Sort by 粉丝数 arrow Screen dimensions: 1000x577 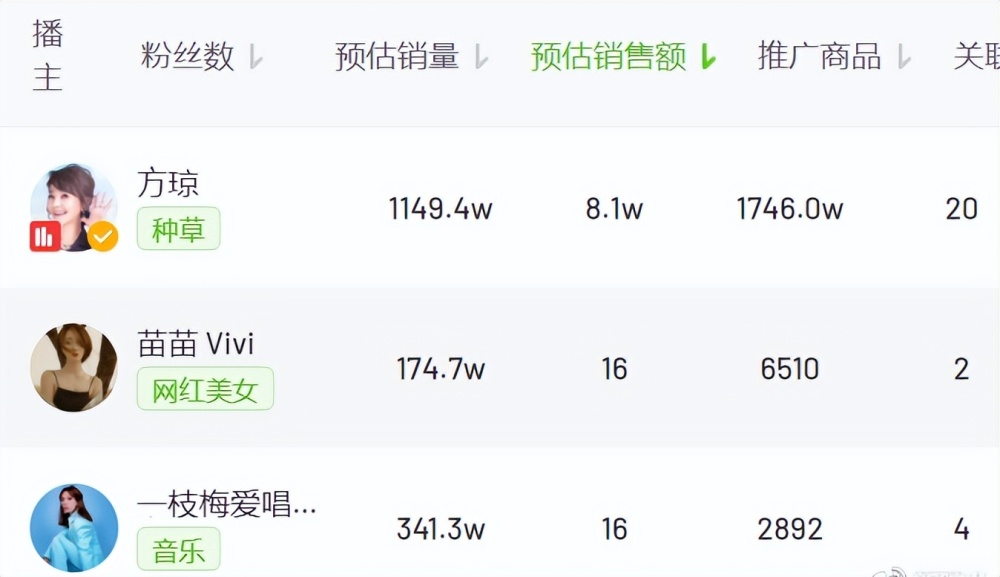[x=256, y=57]
